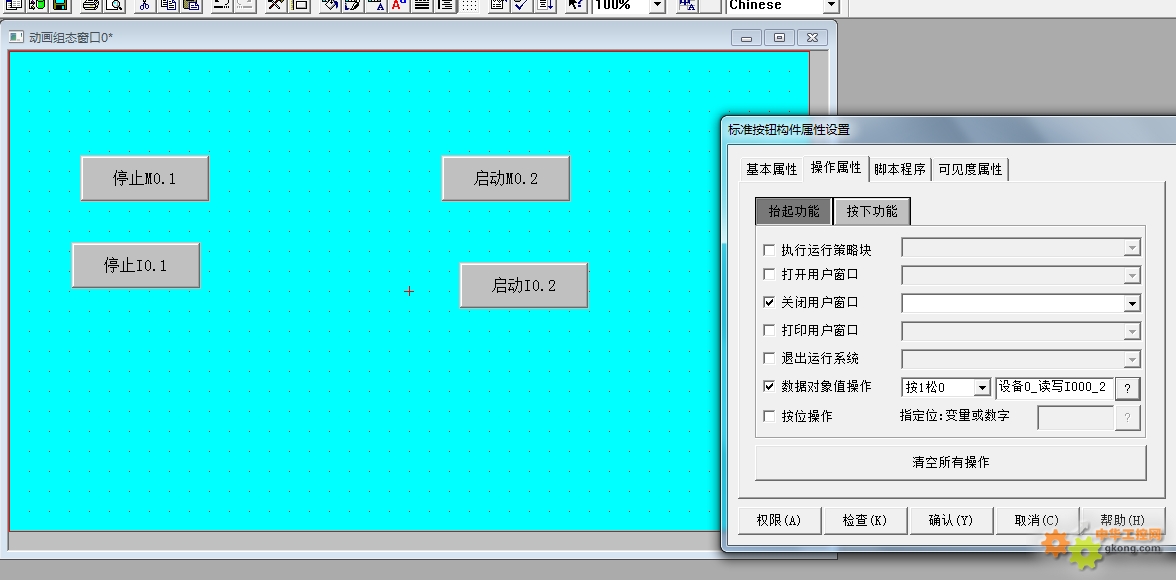This screenshot has width=1176, height=580.
Task: Enable the 执行运行策略块 checkbox
Action: click(769, 250)
